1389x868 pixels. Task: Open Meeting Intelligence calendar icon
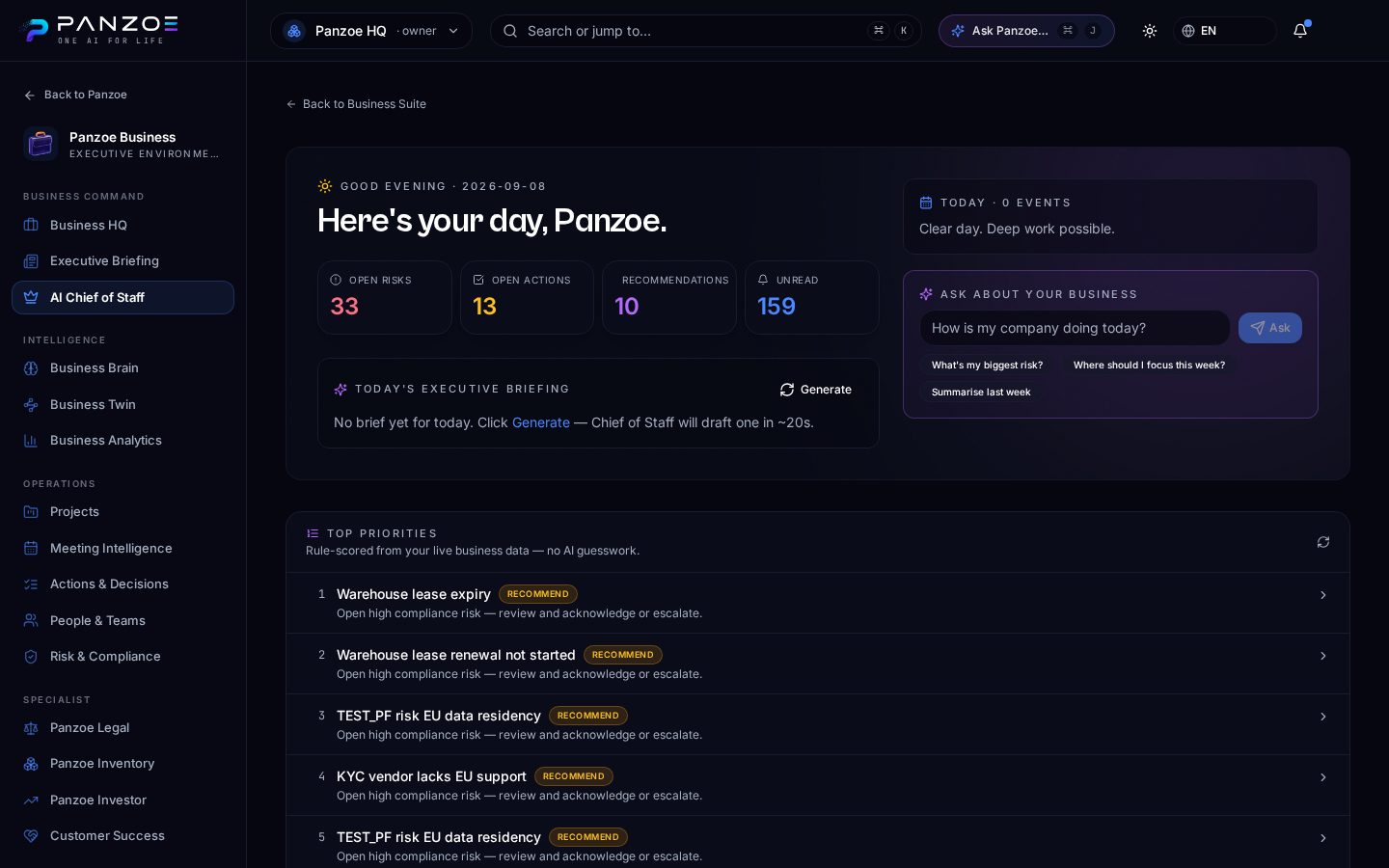click(x=31, y=548)
